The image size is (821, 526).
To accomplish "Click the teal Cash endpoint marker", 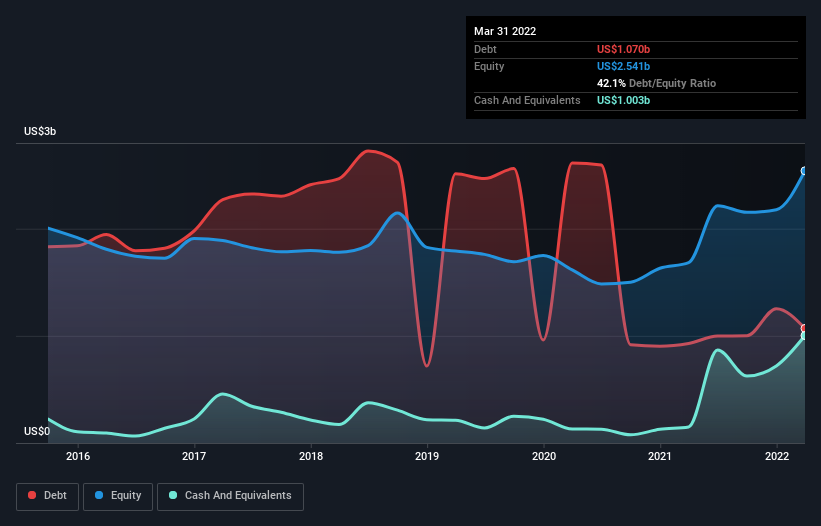I will coord(804,335).
